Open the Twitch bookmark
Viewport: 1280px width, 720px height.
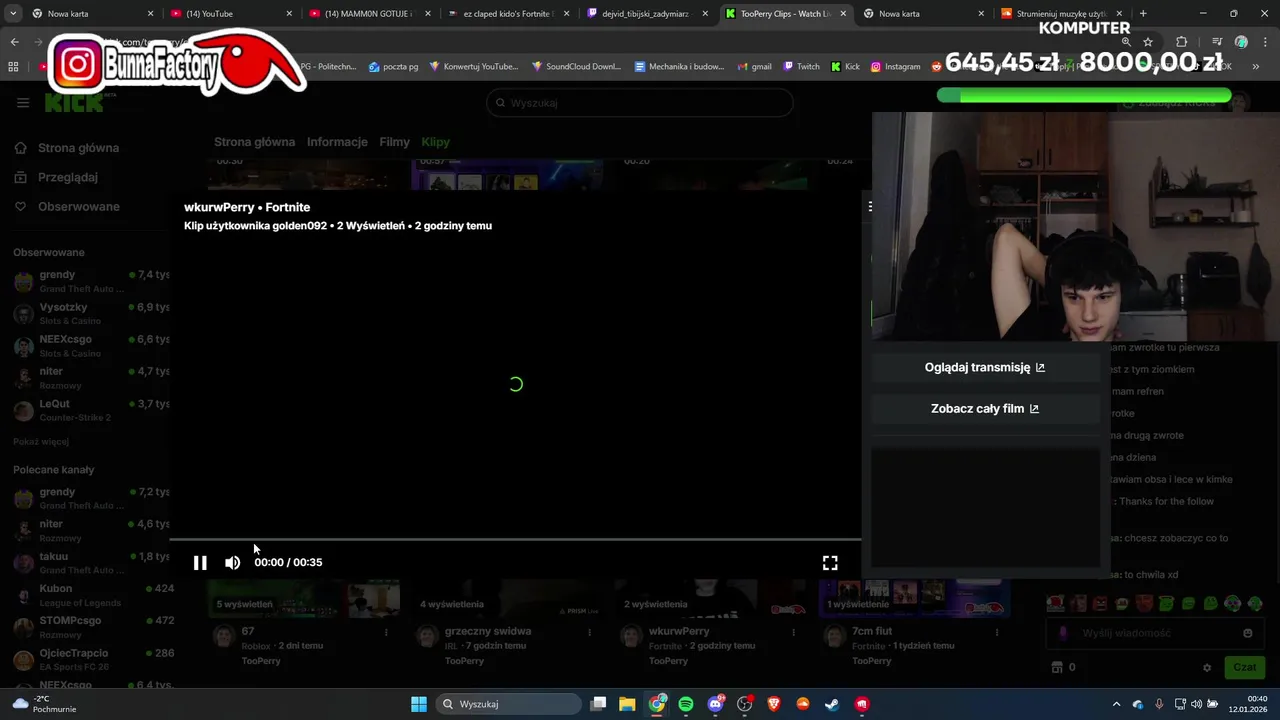pyautogui.click(x=801, y=67)
